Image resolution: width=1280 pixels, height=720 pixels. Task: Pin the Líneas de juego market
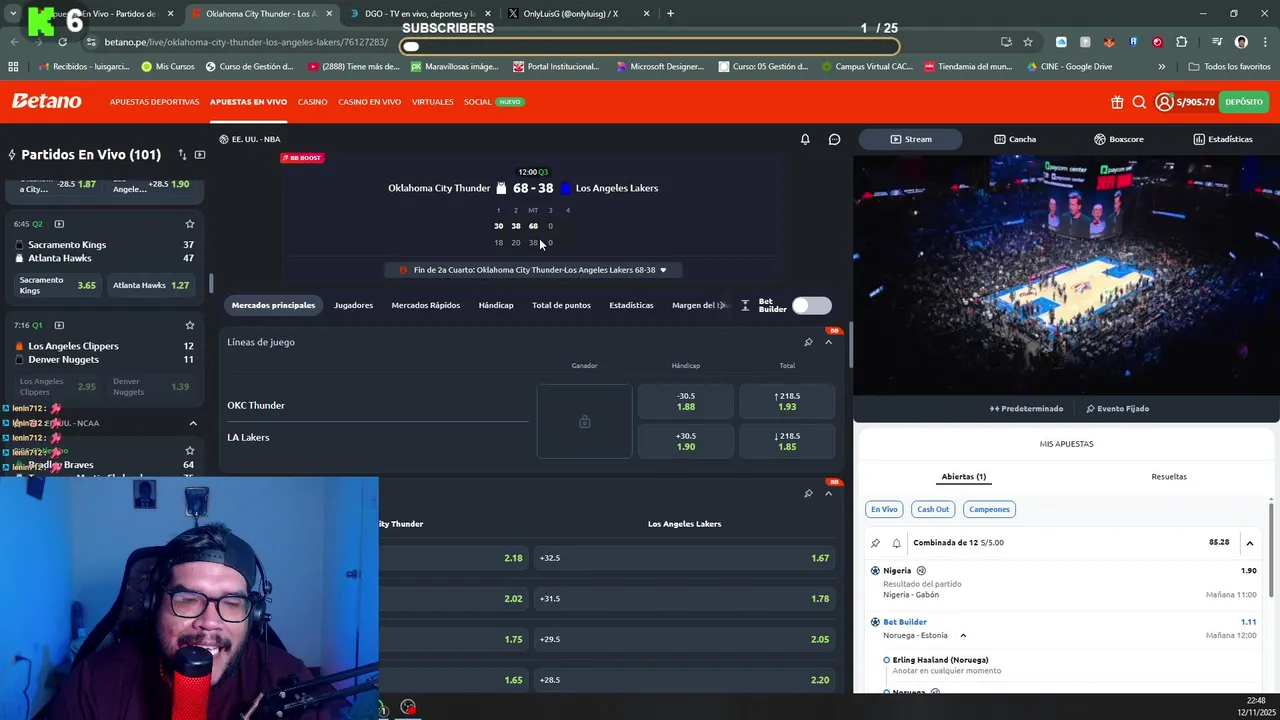808,342
